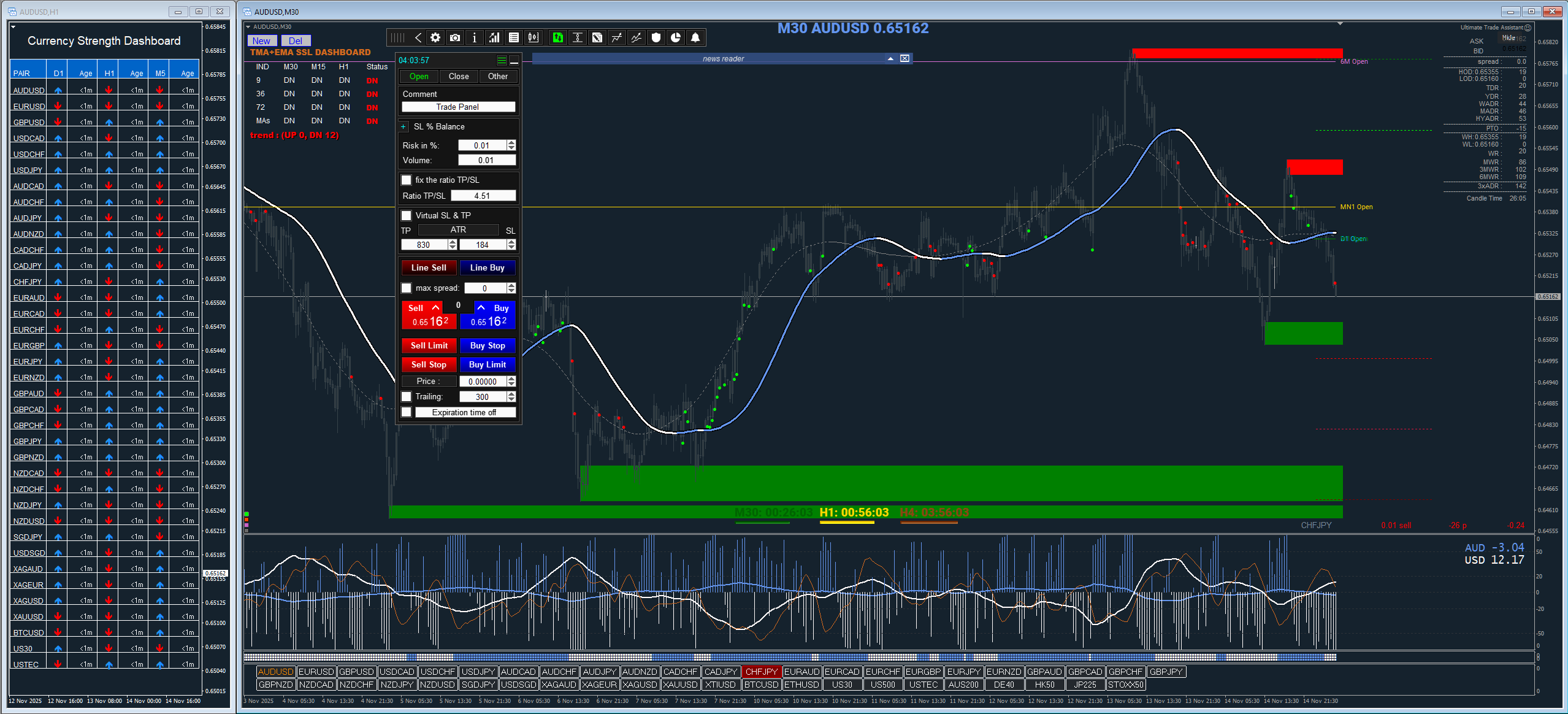The width and height of the screenshot is (1568, 714).
Task: Collapse the news reader panel arrow
Action: pos(890,59)
